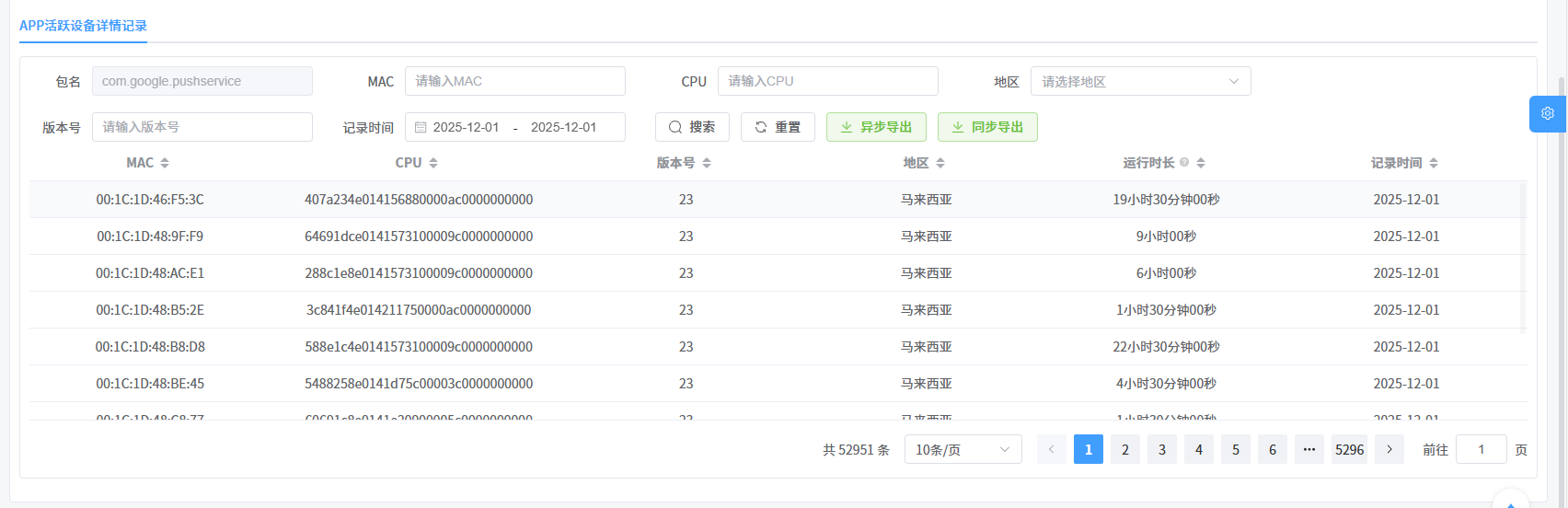Click runtime 19小时30分钟00秒
1568x508 pixels.
click(x=1166, y=200)
